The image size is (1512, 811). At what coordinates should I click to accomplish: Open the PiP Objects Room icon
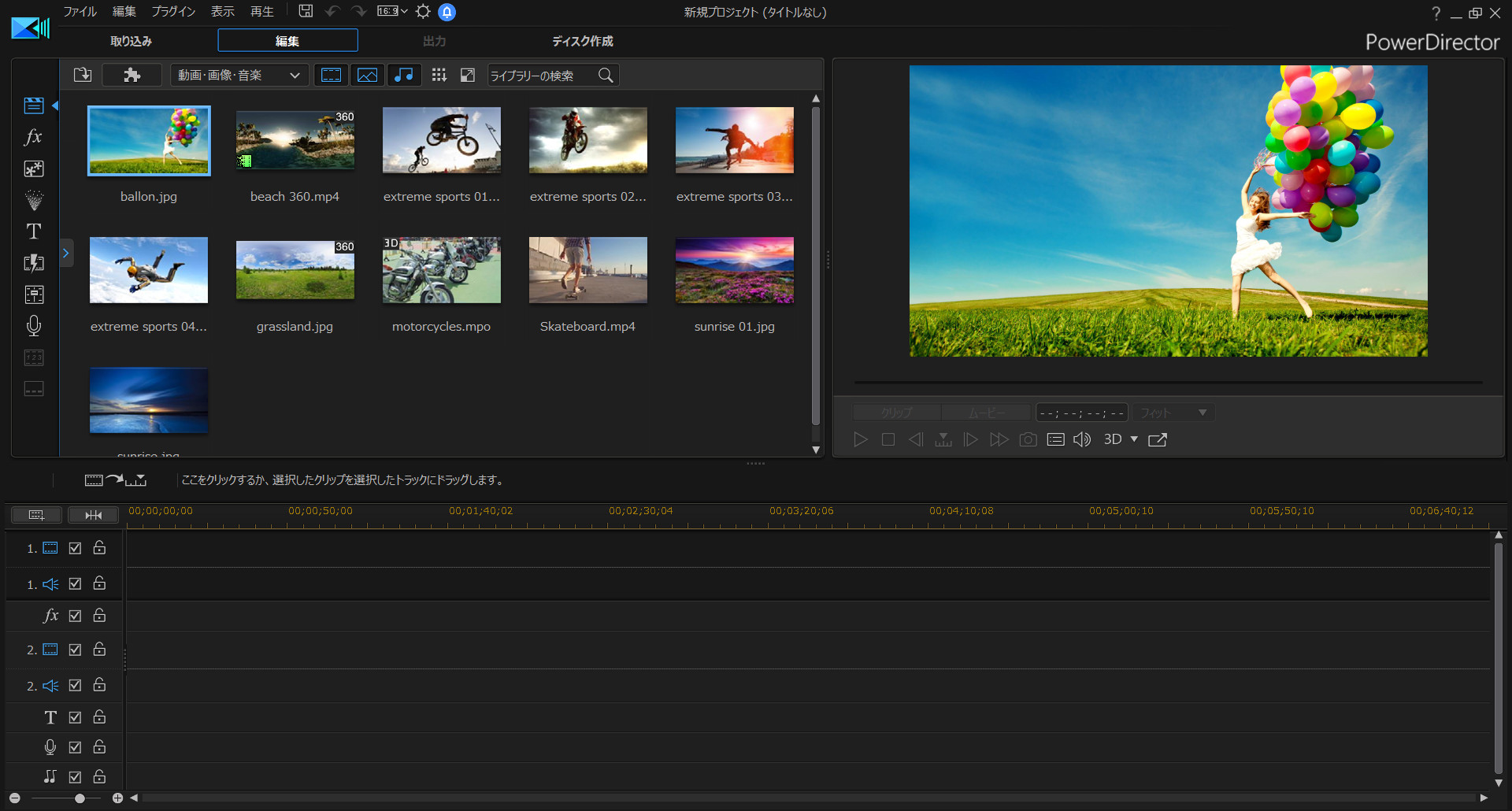pos(33,168)
